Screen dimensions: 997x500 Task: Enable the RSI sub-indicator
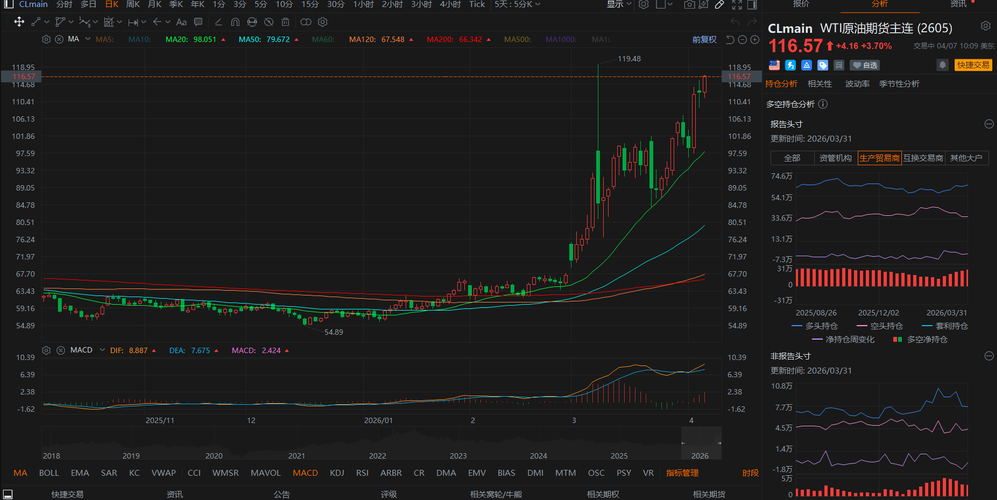point(362,473)
